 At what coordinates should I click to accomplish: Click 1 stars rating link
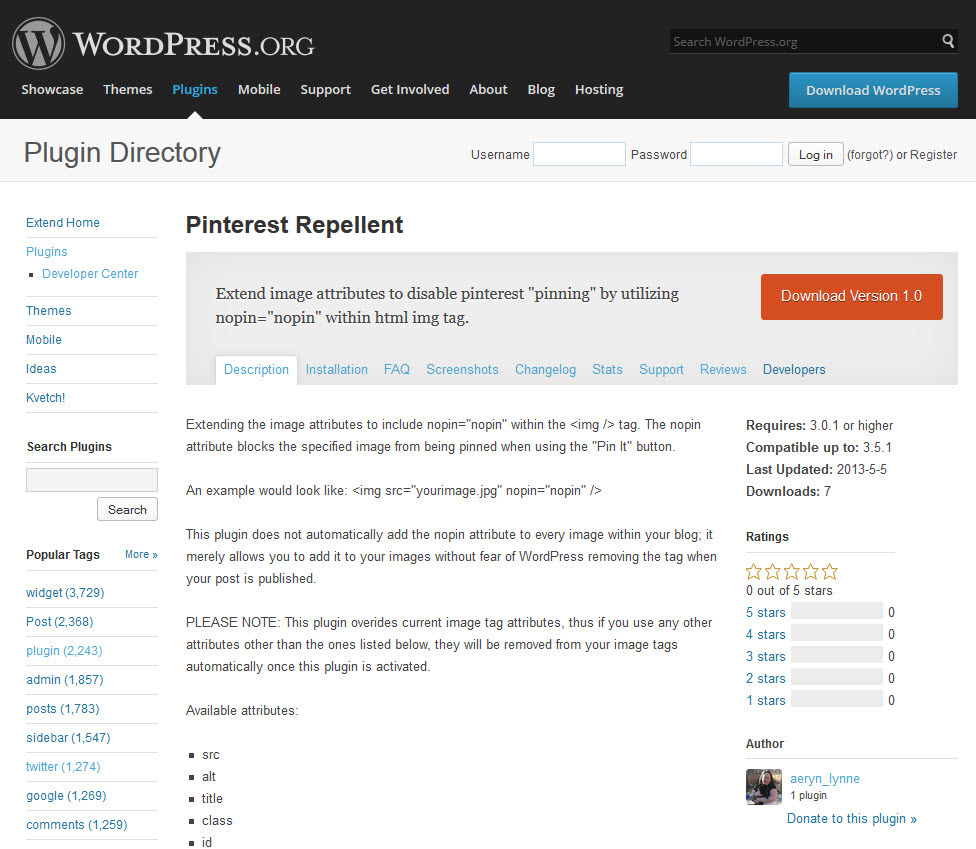pos(766,700)
